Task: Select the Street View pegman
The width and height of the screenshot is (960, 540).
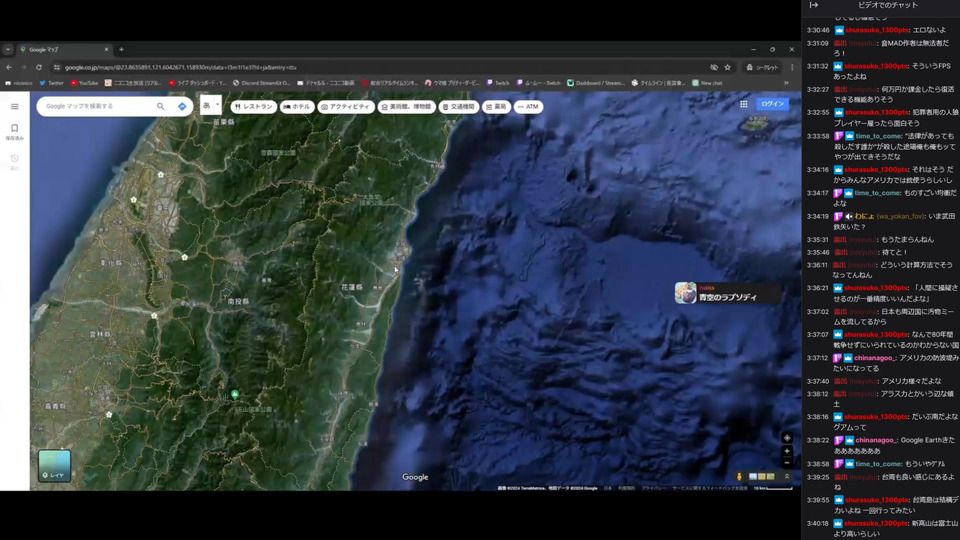Action: pos(739,476)
